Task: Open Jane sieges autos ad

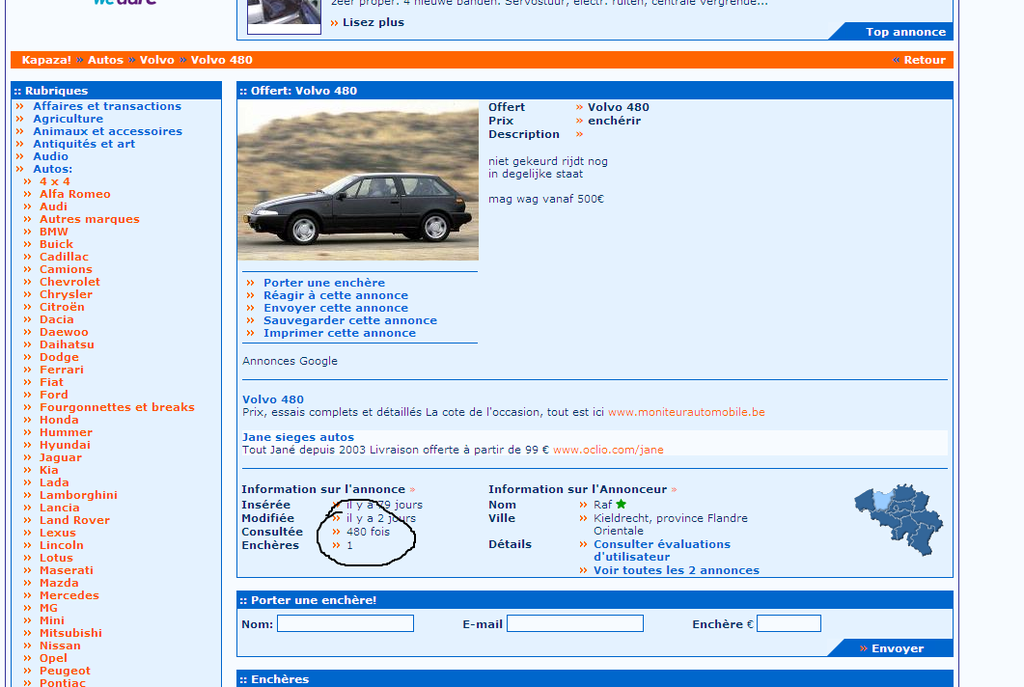Action: (298, 438)
